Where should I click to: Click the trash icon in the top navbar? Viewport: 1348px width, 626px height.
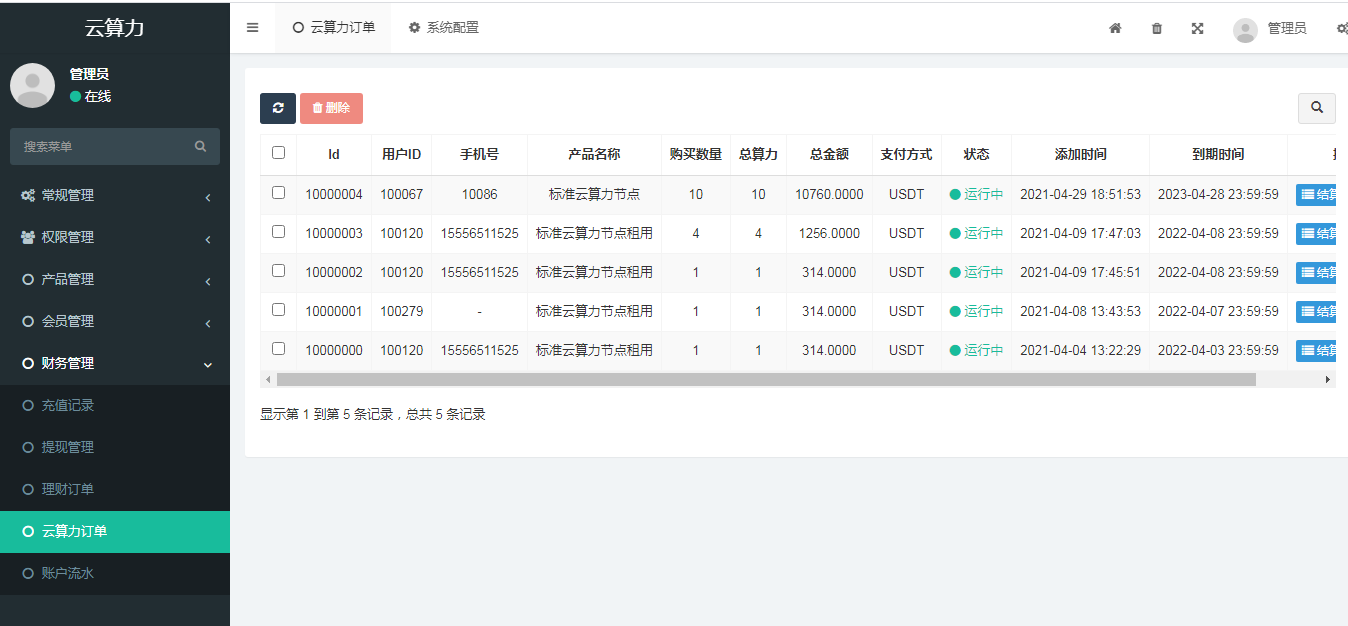1156,29
